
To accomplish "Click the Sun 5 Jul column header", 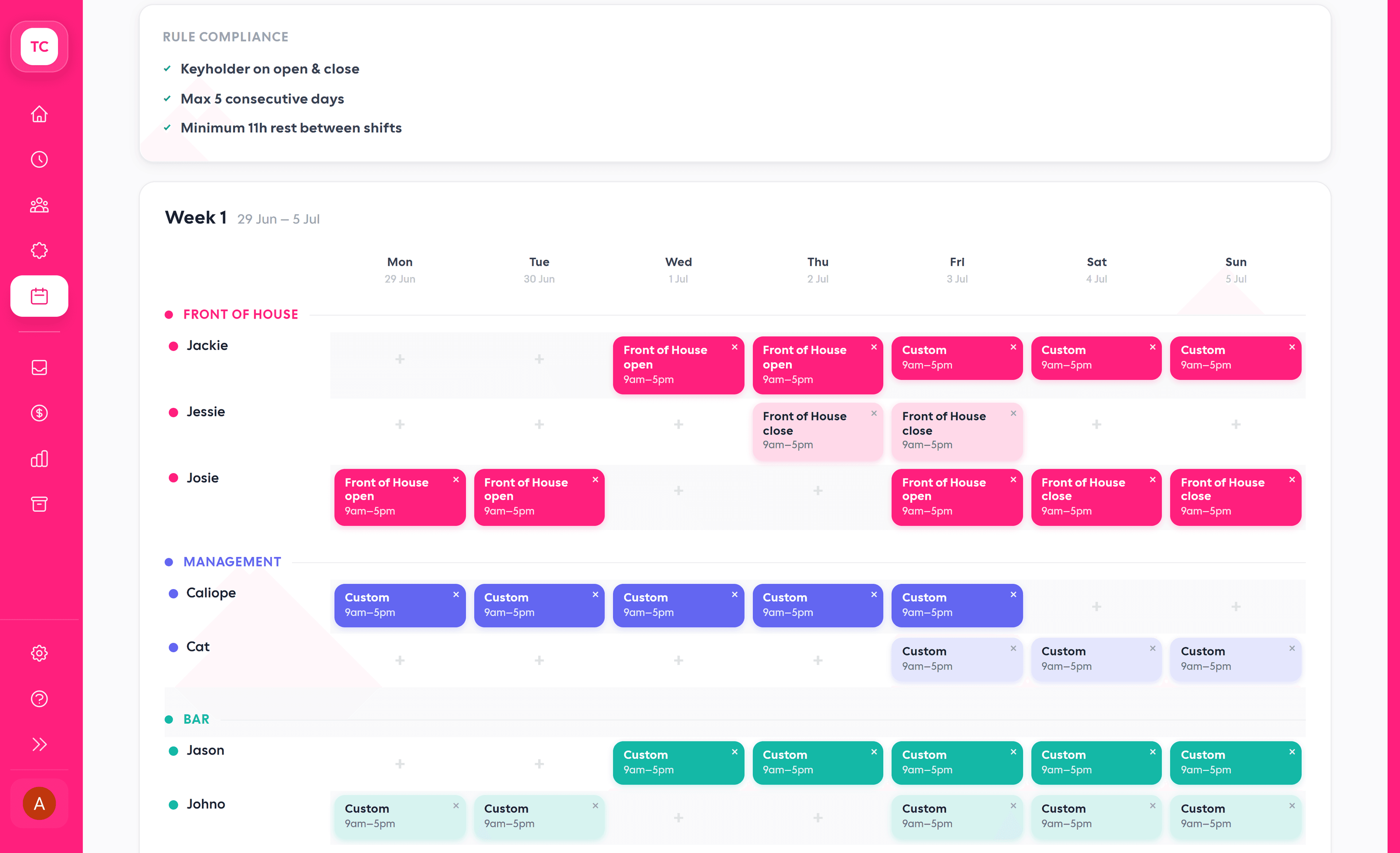I will [x=1236, y=270].
